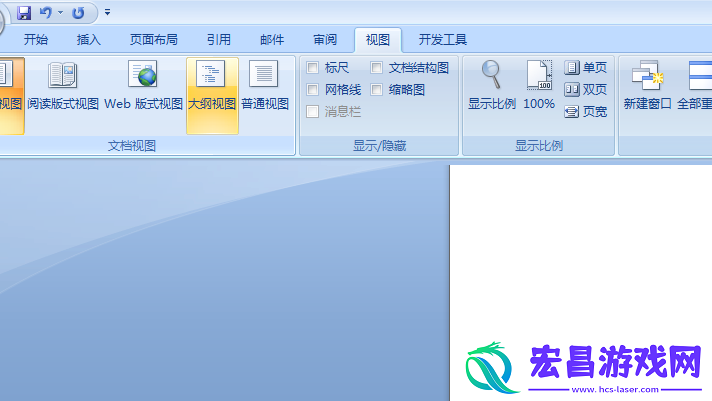The width and height of the screenshot is (712, 401).
Task: Open Customize Quick Access Toolbar dropdown
Action: click(108, 12)
